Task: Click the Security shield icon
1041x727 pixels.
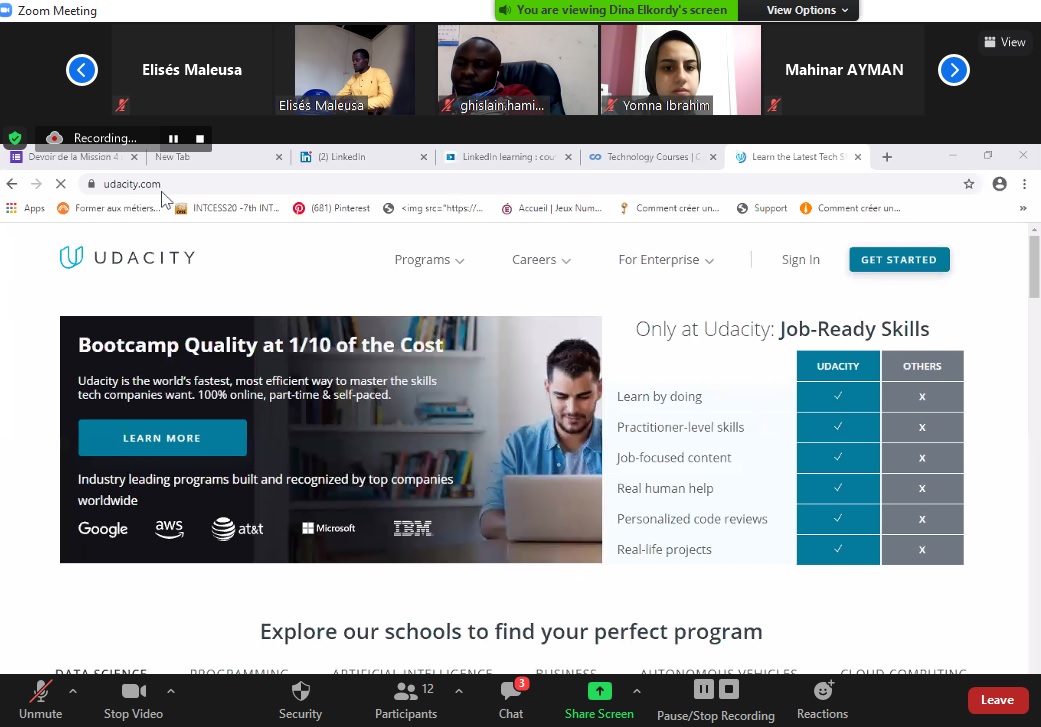Action: click(300, 691)
